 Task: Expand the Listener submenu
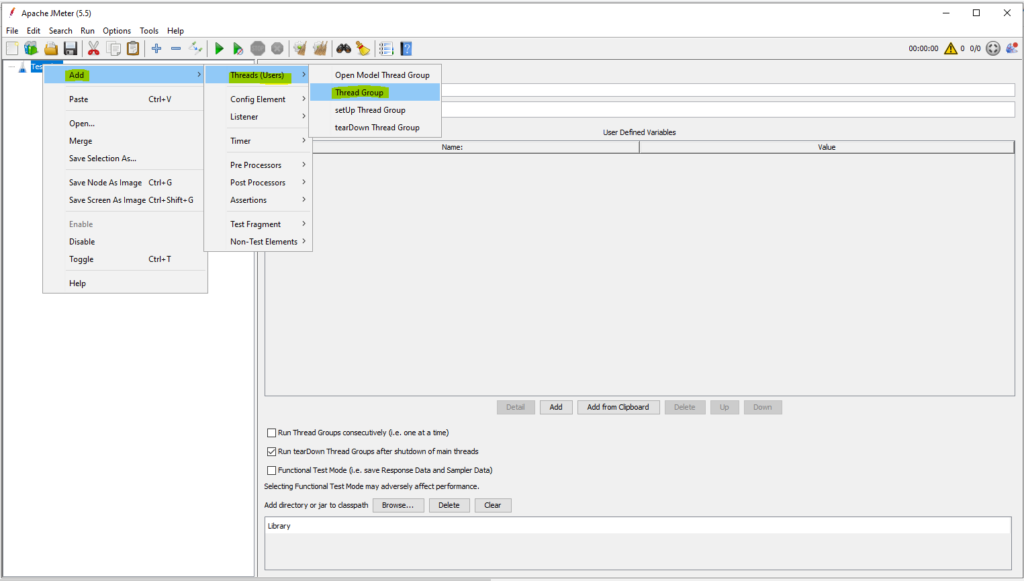245,117
